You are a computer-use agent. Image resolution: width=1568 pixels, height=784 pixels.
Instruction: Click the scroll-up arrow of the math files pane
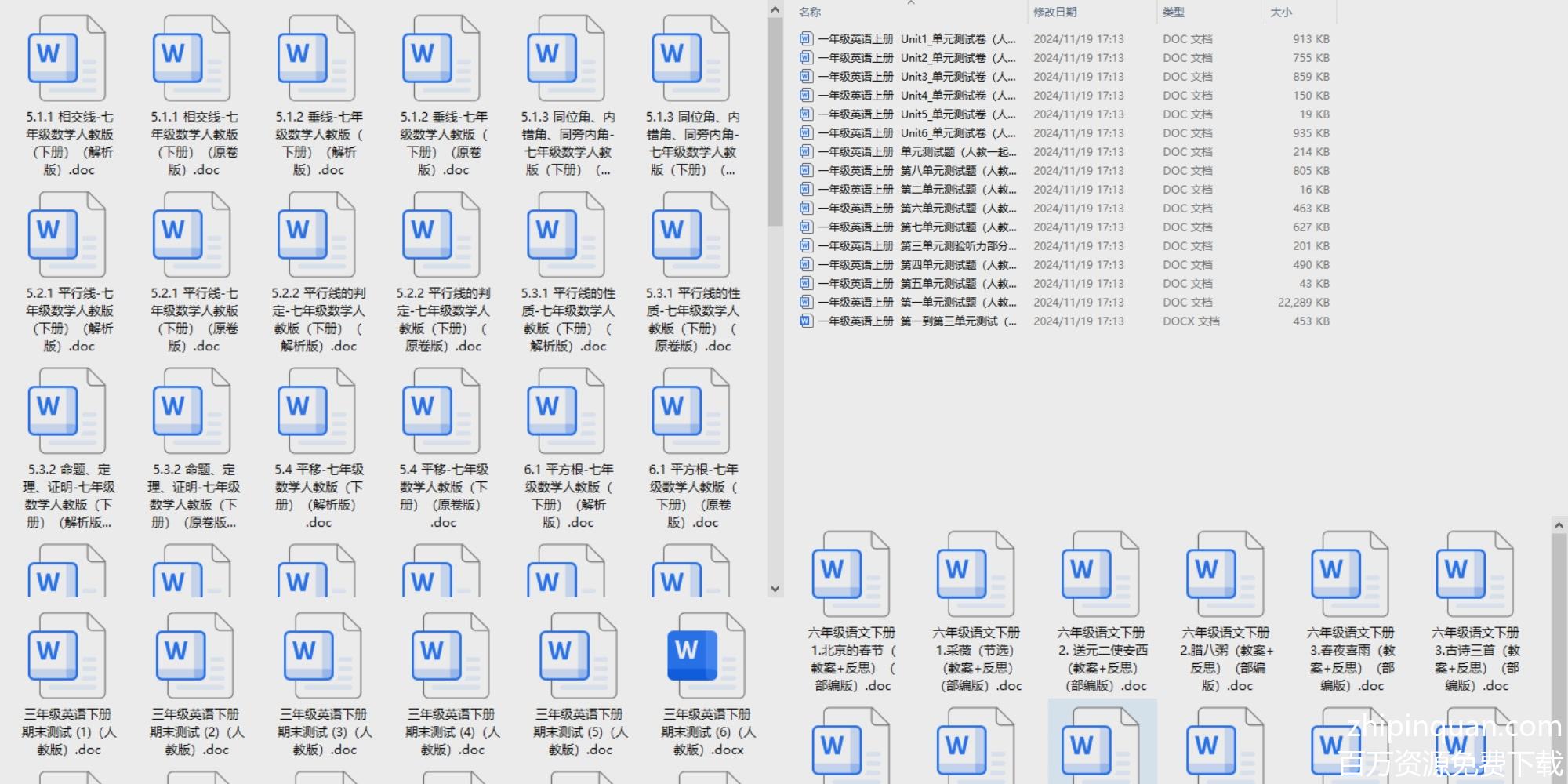775,10
